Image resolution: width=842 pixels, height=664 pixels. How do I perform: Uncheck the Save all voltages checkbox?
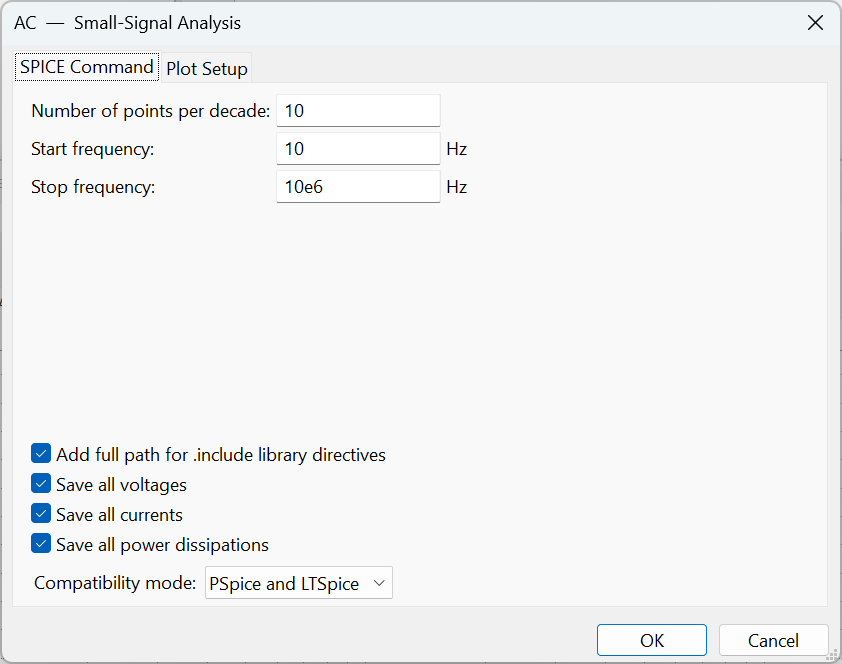coord(41,485)
